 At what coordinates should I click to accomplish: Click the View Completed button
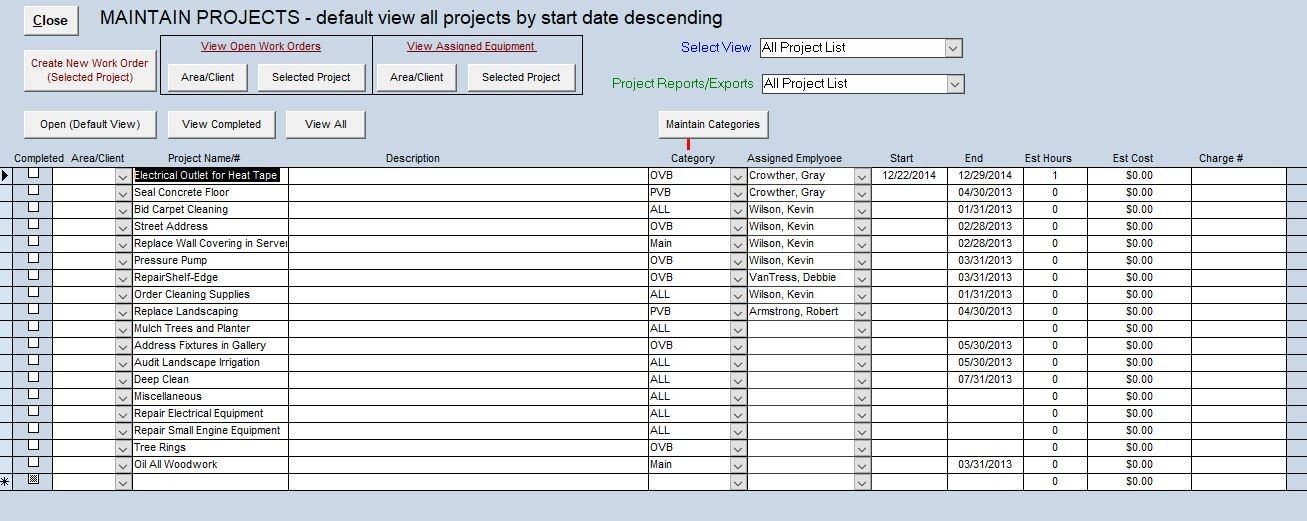coord(221,124)
